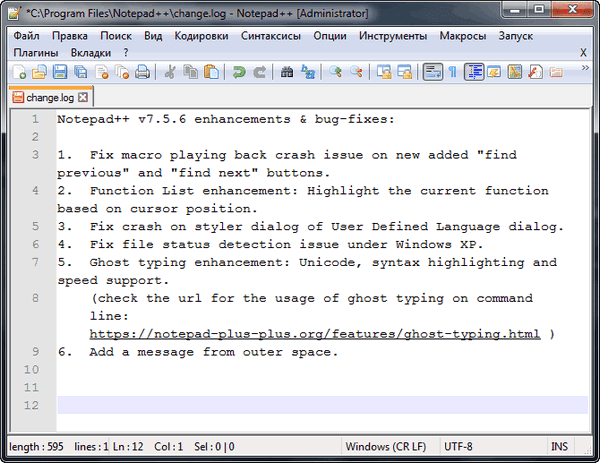Screen dimensions: 600x463
Task: Open the Макросы menu
Action: click(463, 36)
